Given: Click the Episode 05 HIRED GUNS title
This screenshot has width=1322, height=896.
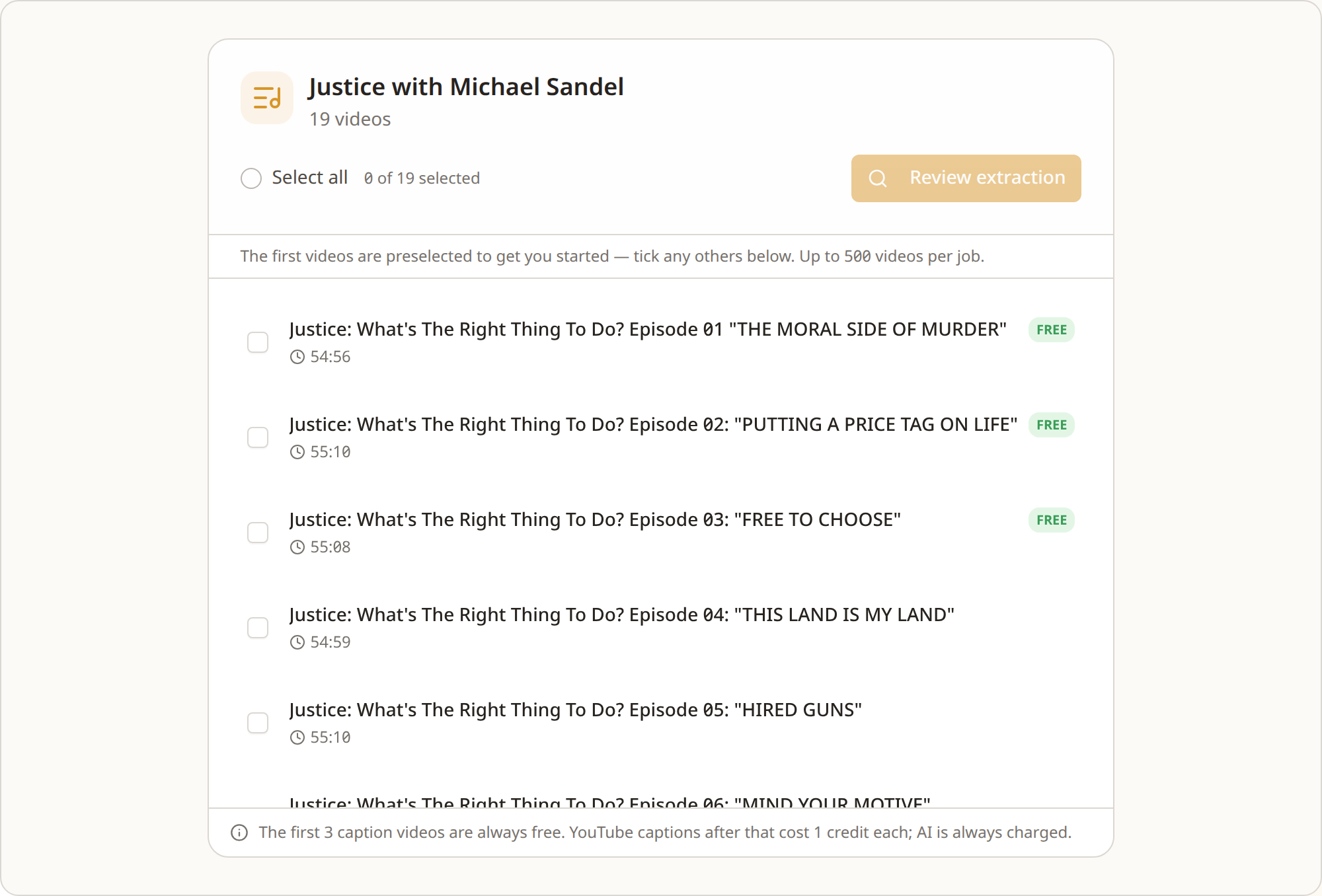Looking at the screenshot, I should point(576,710).
